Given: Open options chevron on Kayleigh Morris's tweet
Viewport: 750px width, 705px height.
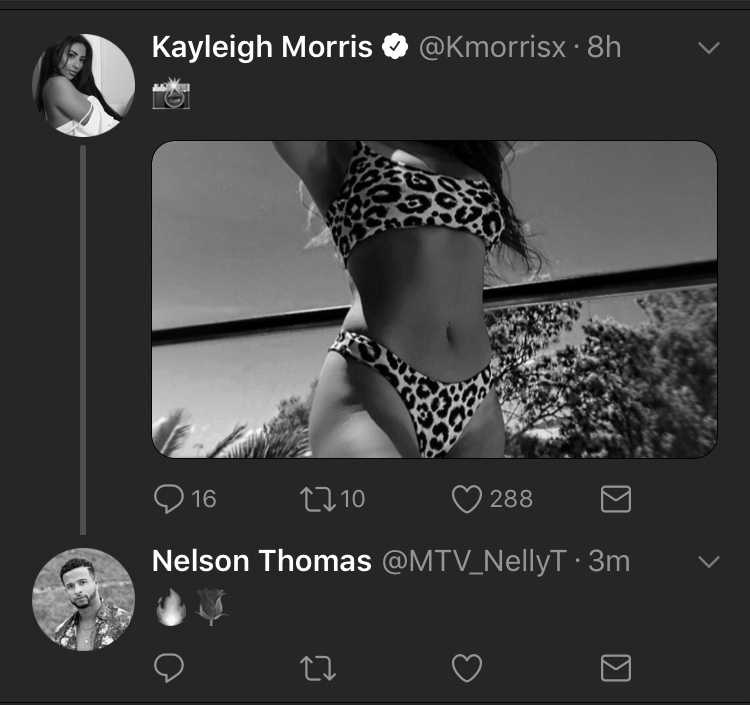Looking at the screenshot, I should [708, 48].
